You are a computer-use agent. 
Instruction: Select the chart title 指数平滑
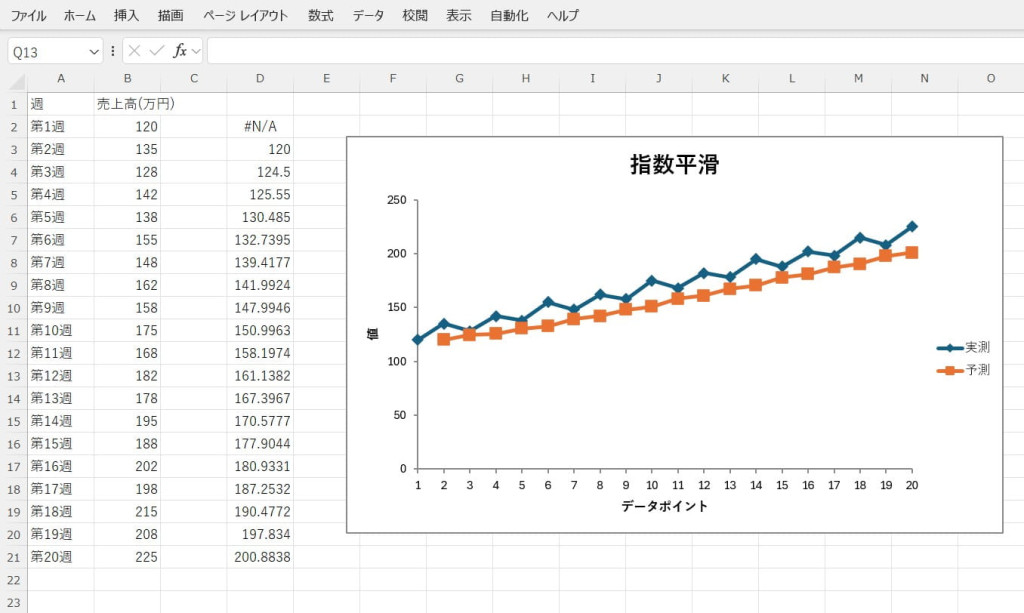[674, 166]
